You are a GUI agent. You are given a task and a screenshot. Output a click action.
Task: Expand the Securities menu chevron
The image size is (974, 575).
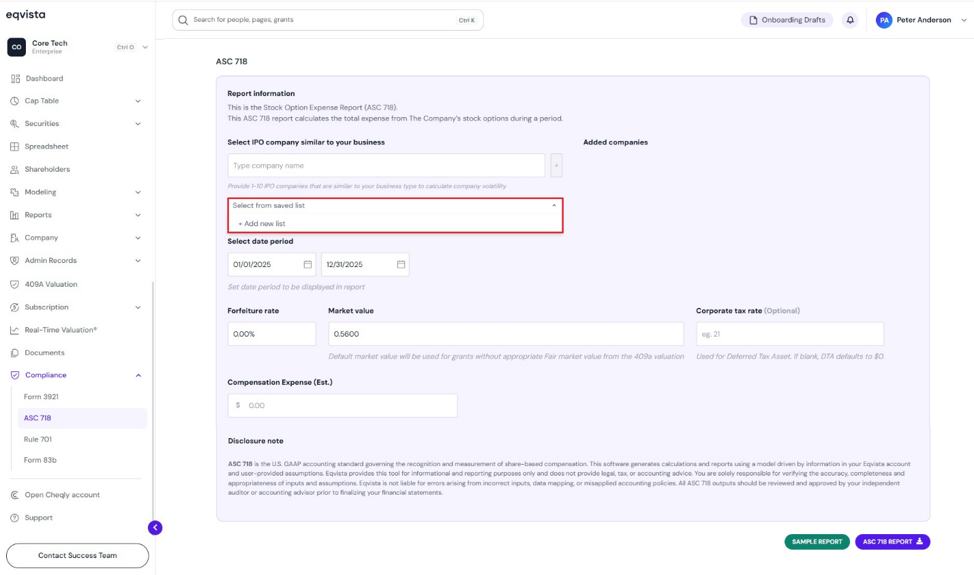(138, 124)
